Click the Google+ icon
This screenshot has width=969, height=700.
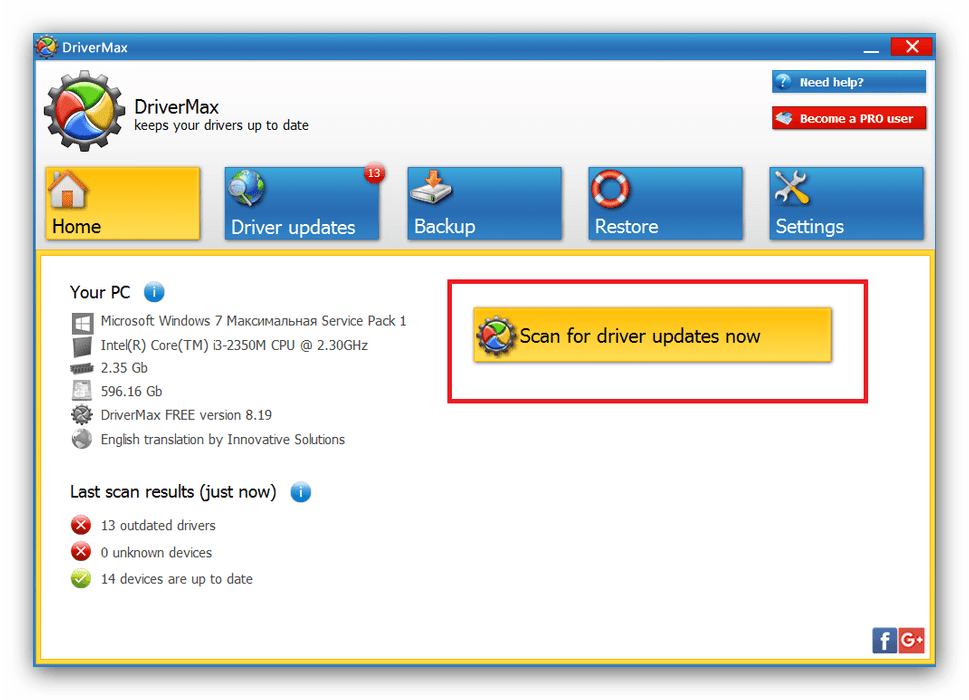[x=911, y=641]
